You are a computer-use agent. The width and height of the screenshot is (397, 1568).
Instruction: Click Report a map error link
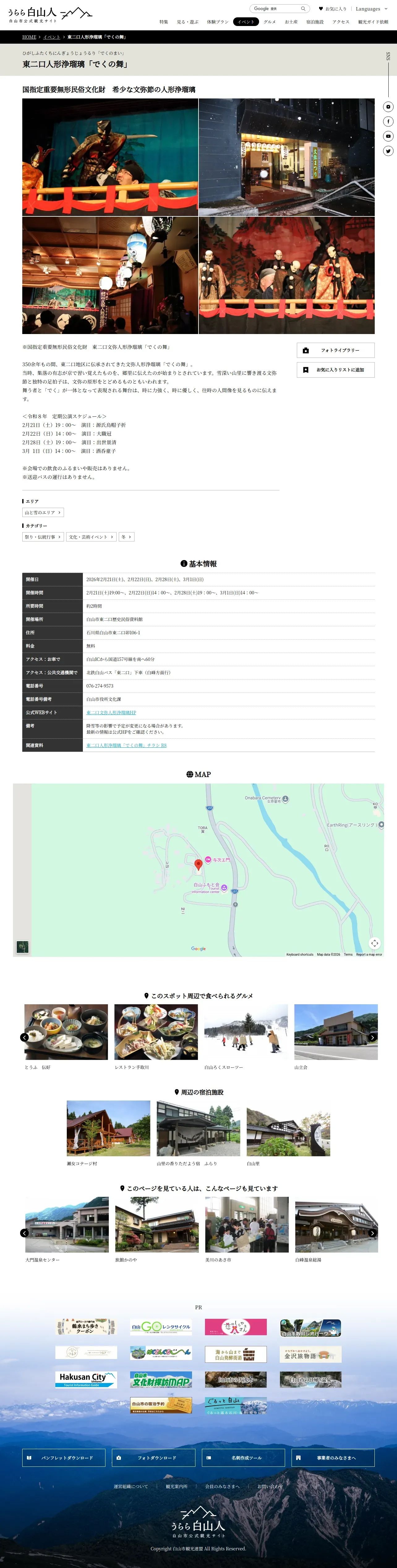(369, 954)
